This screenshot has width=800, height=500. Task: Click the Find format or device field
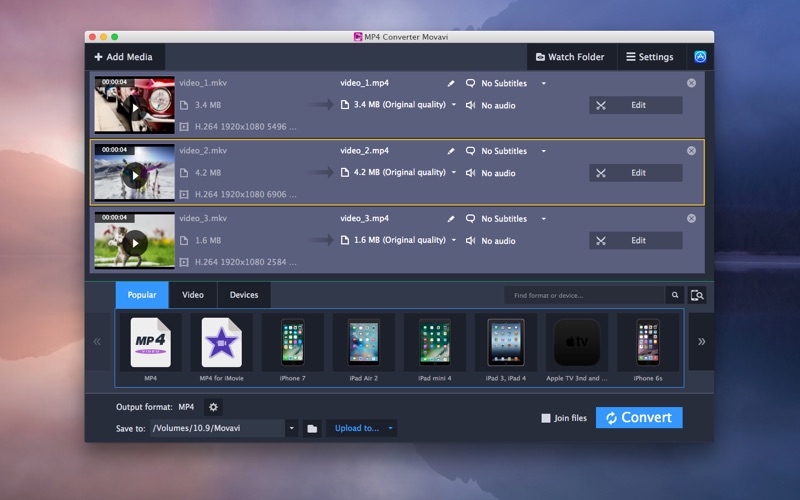tap(584, 295)
